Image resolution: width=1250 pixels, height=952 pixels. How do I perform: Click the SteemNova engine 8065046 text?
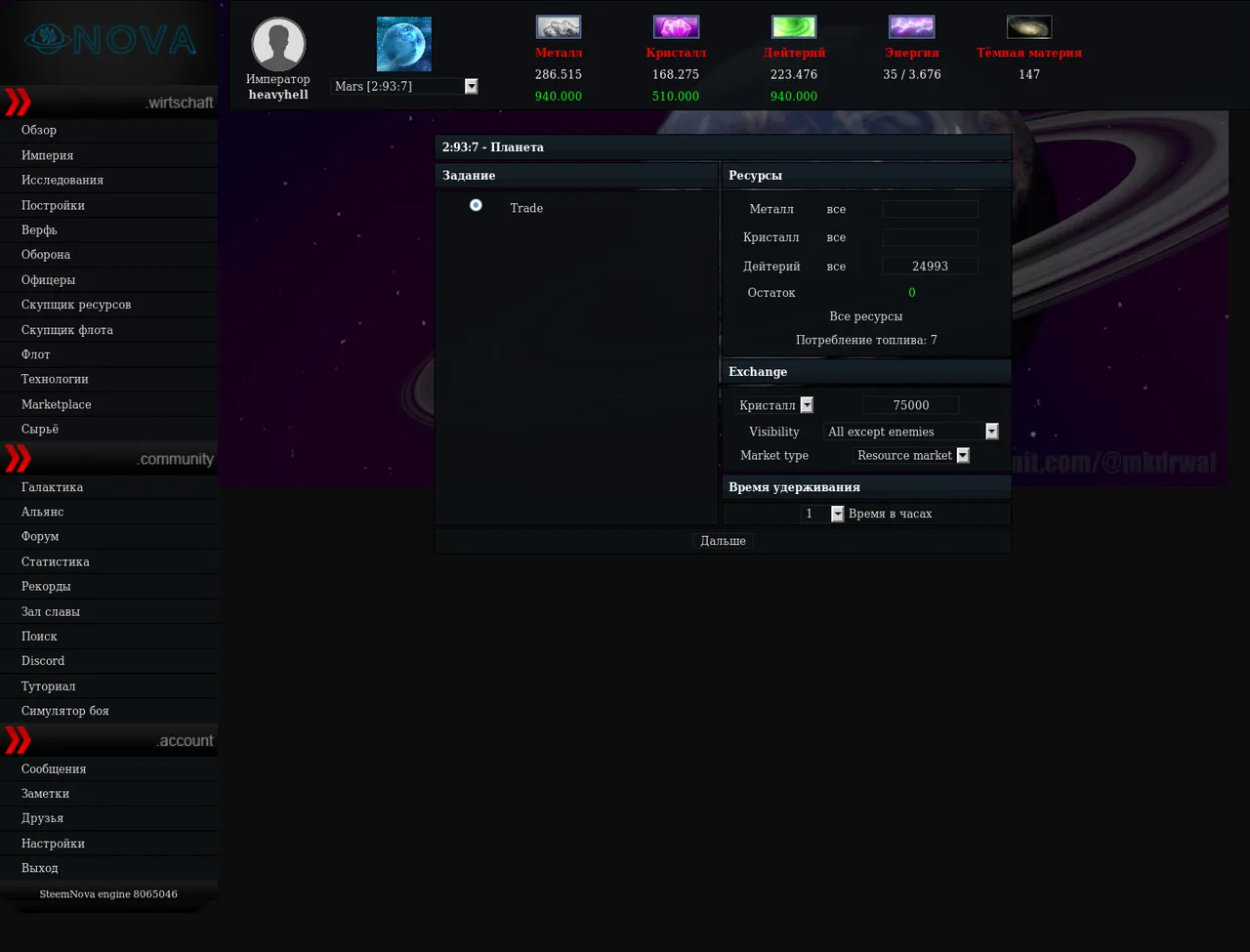(108, 894)
